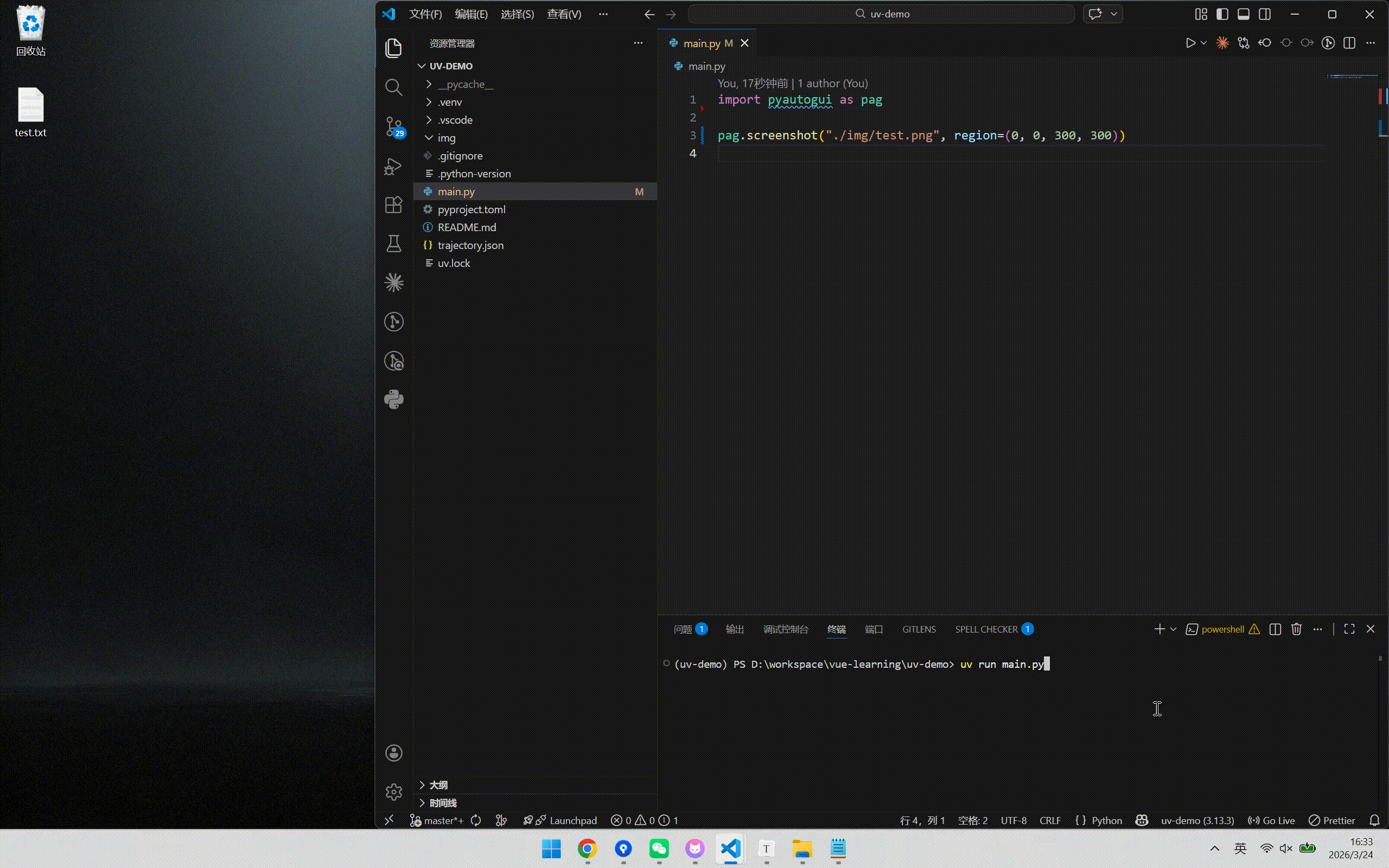This screenshot has height=868, width=1389.
Task: Expand the .venv folder
Action: (449, 102)
